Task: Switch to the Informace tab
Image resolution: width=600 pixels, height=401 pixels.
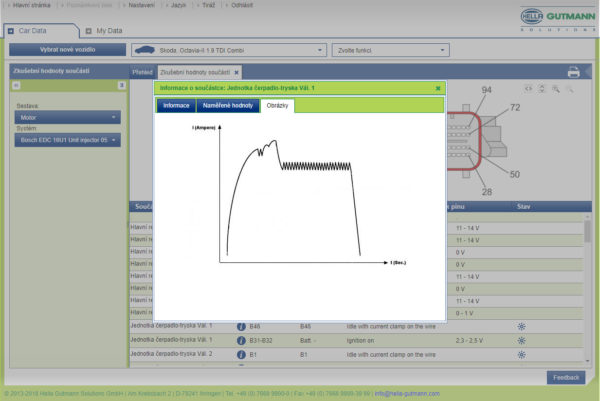Action: pyautogui.click(x=176, y=105)
